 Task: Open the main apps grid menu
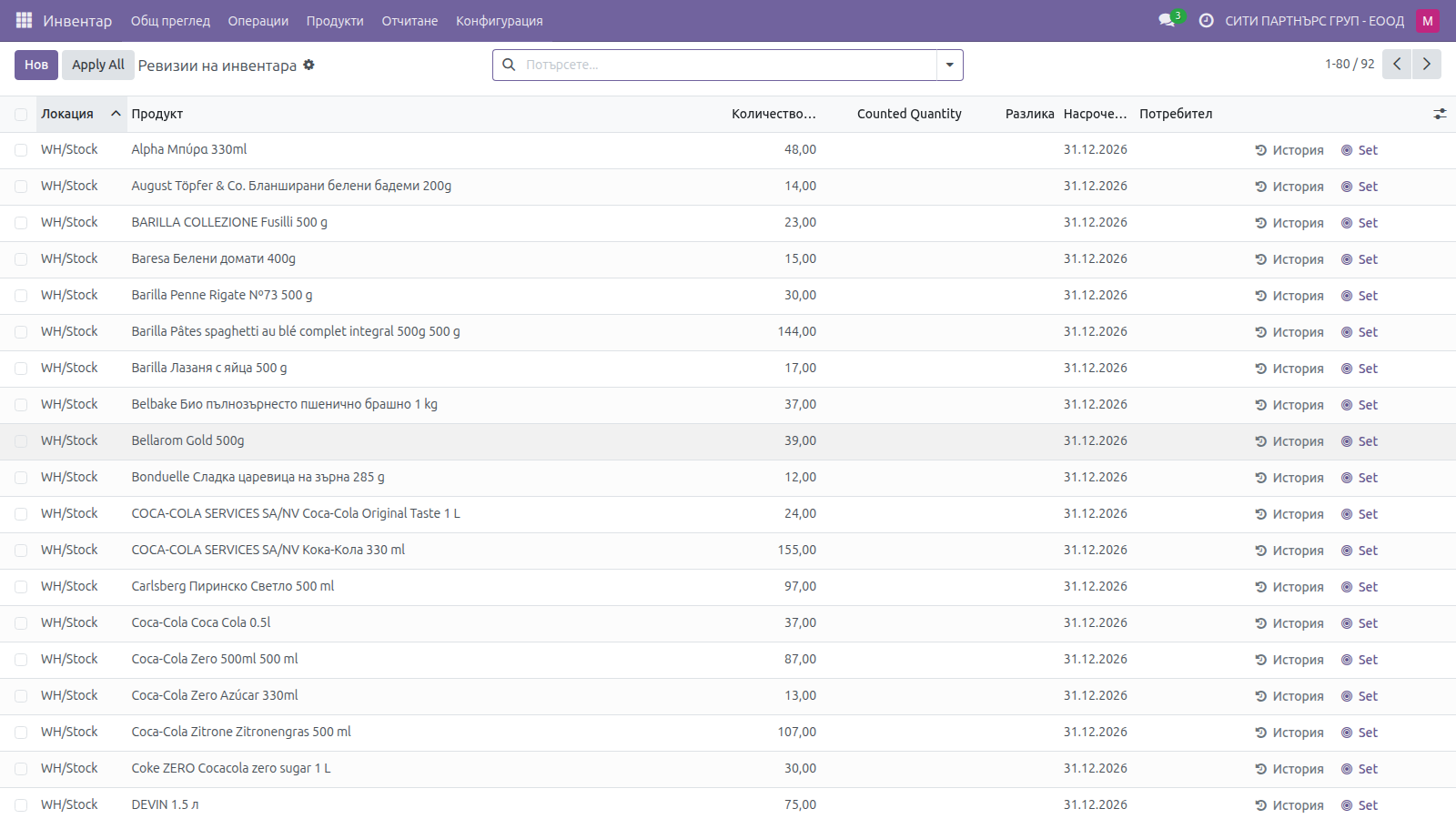coord(24,20)
